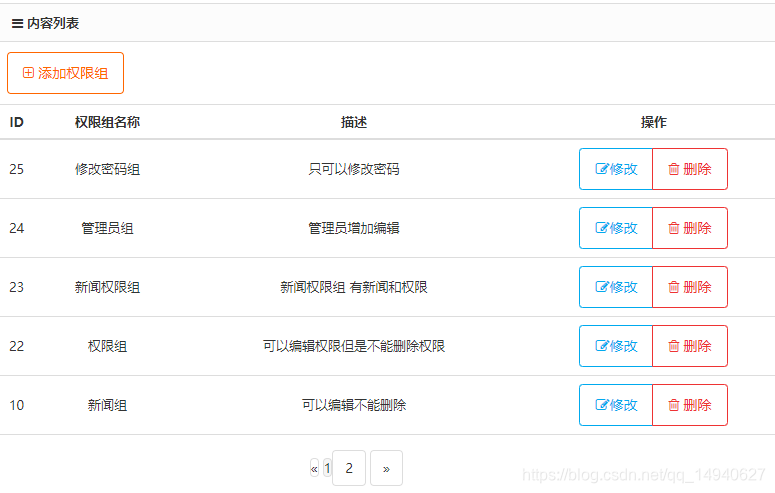Click the 权限组 name cell in row 22
This screenshot has width=775, height=493.
[x=107, y=346]
